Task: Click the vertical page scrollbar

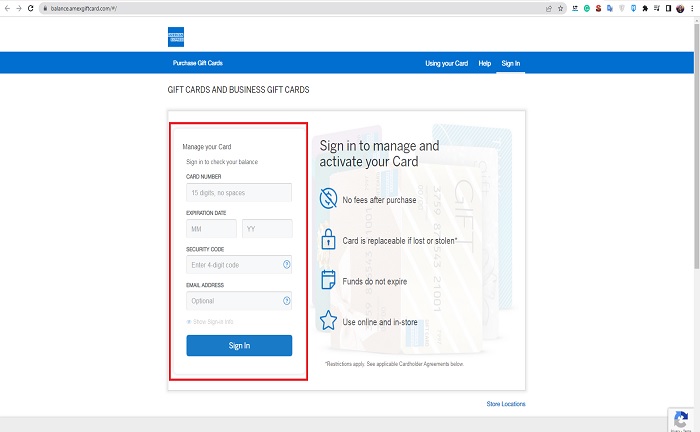Action: click(696, 147)
